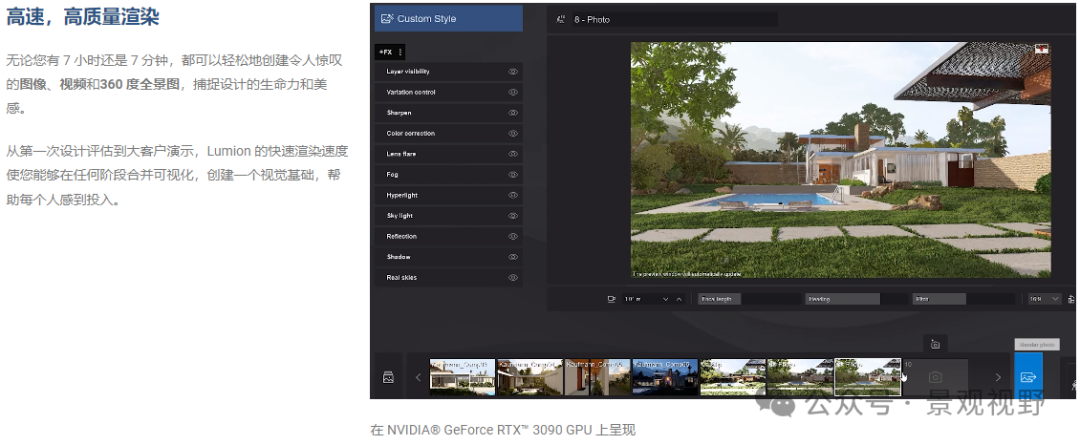
Task: Open the Hyperlight effect label
Action: tap(402, 196)
